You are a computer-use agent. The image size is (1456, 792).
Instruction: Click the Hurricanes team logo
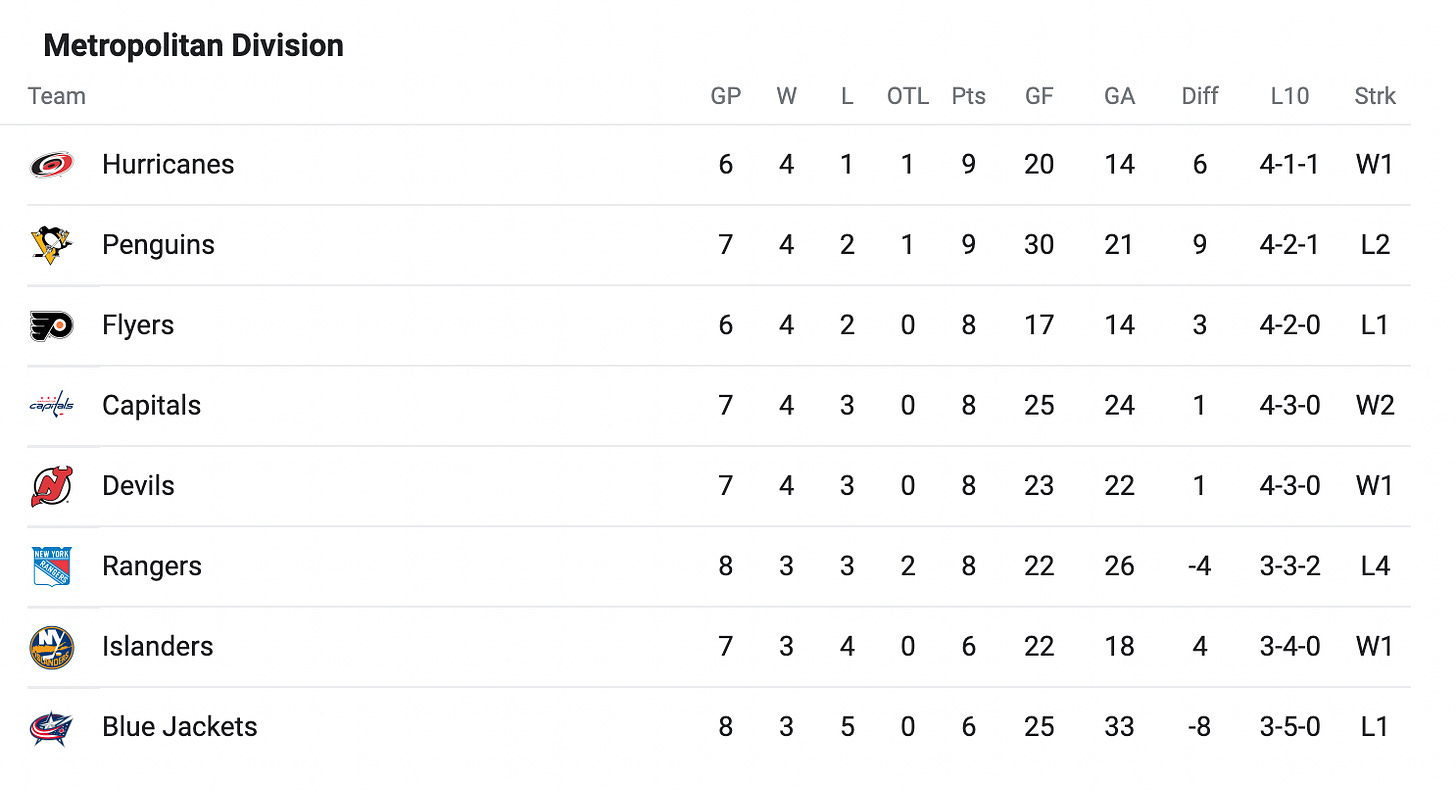coord(51,165)
